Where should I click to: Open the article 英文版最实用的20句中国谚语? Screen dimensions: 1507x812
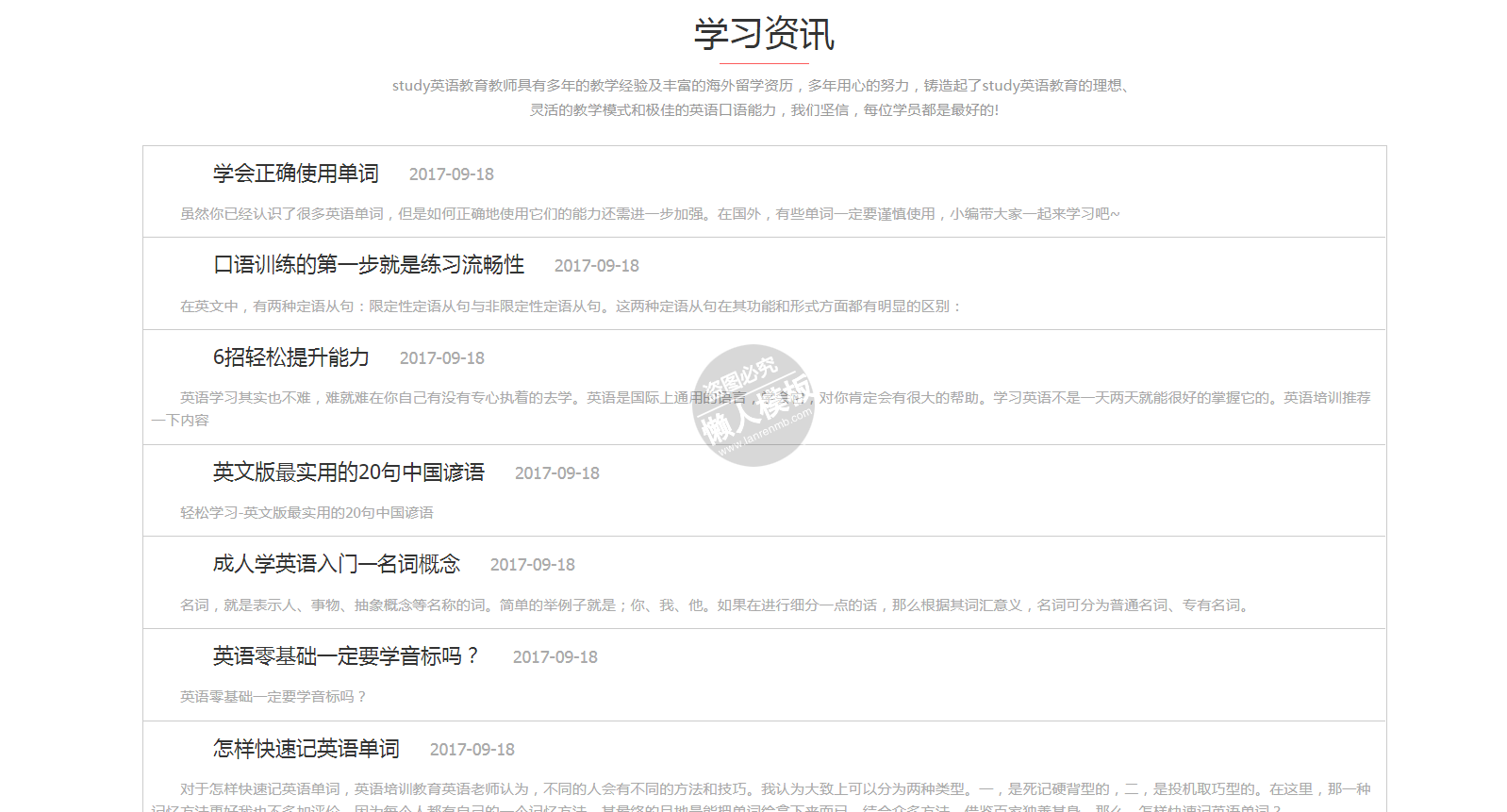tap(348, 472)
